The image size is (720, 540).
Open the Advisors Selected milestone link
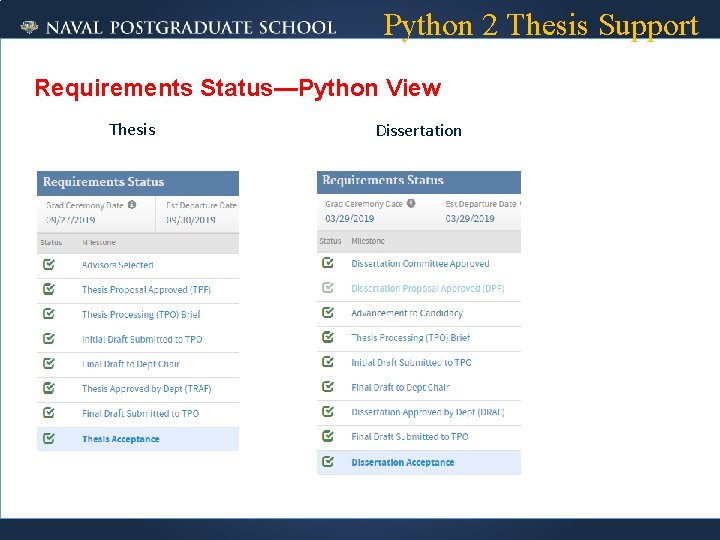(x=118, y=265)
